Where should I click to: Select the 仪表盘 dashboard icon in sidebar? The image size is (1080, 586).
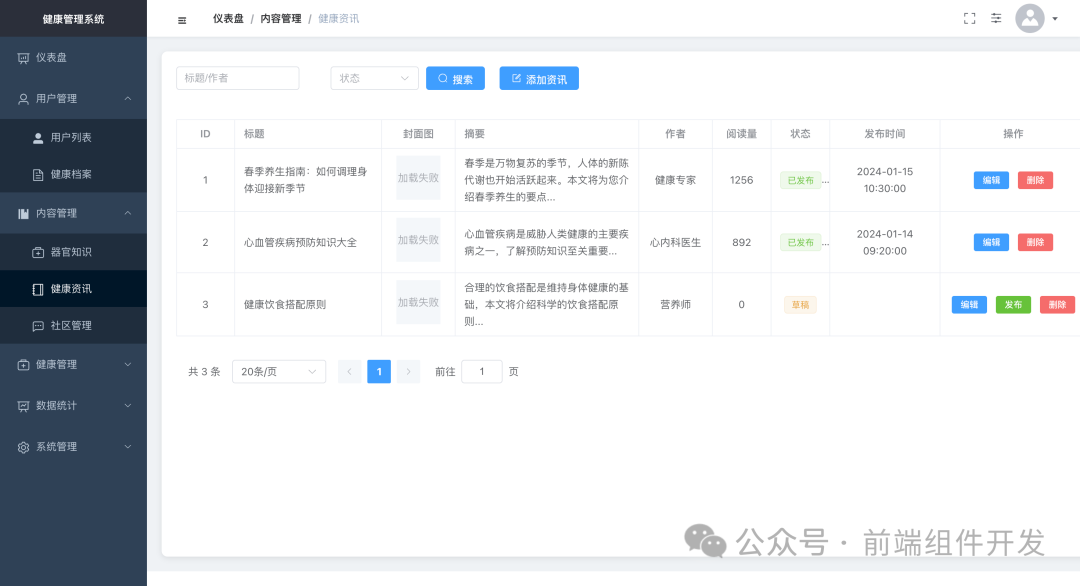(21, 57)
